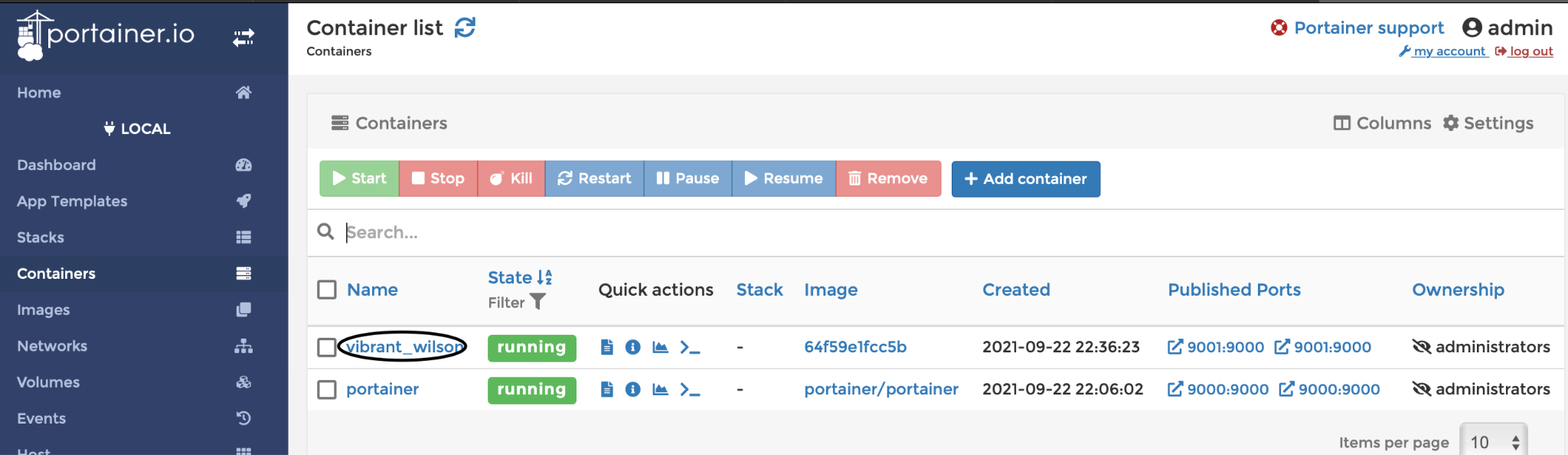1568x455 pixels.
Task: Open the portainer/portainer image link
Action: [x=880, y=389]
